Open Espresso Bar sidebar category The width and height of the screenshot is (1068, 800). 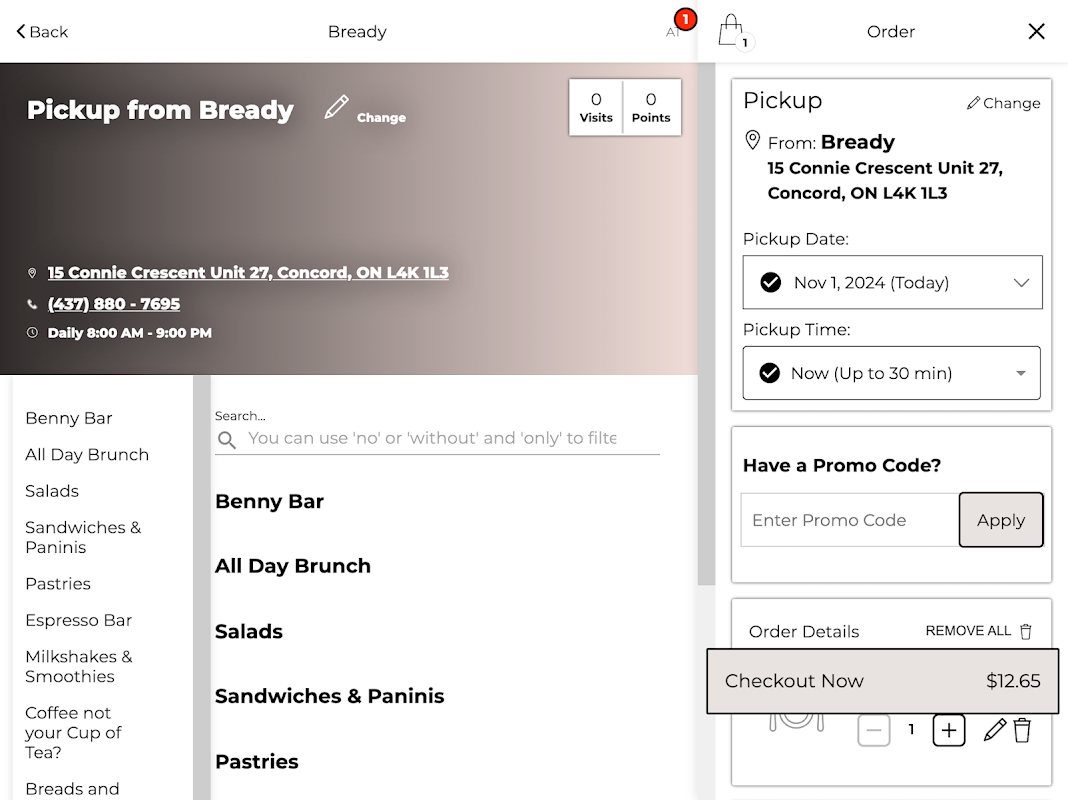pyautogui.click(x=78, y=620)
